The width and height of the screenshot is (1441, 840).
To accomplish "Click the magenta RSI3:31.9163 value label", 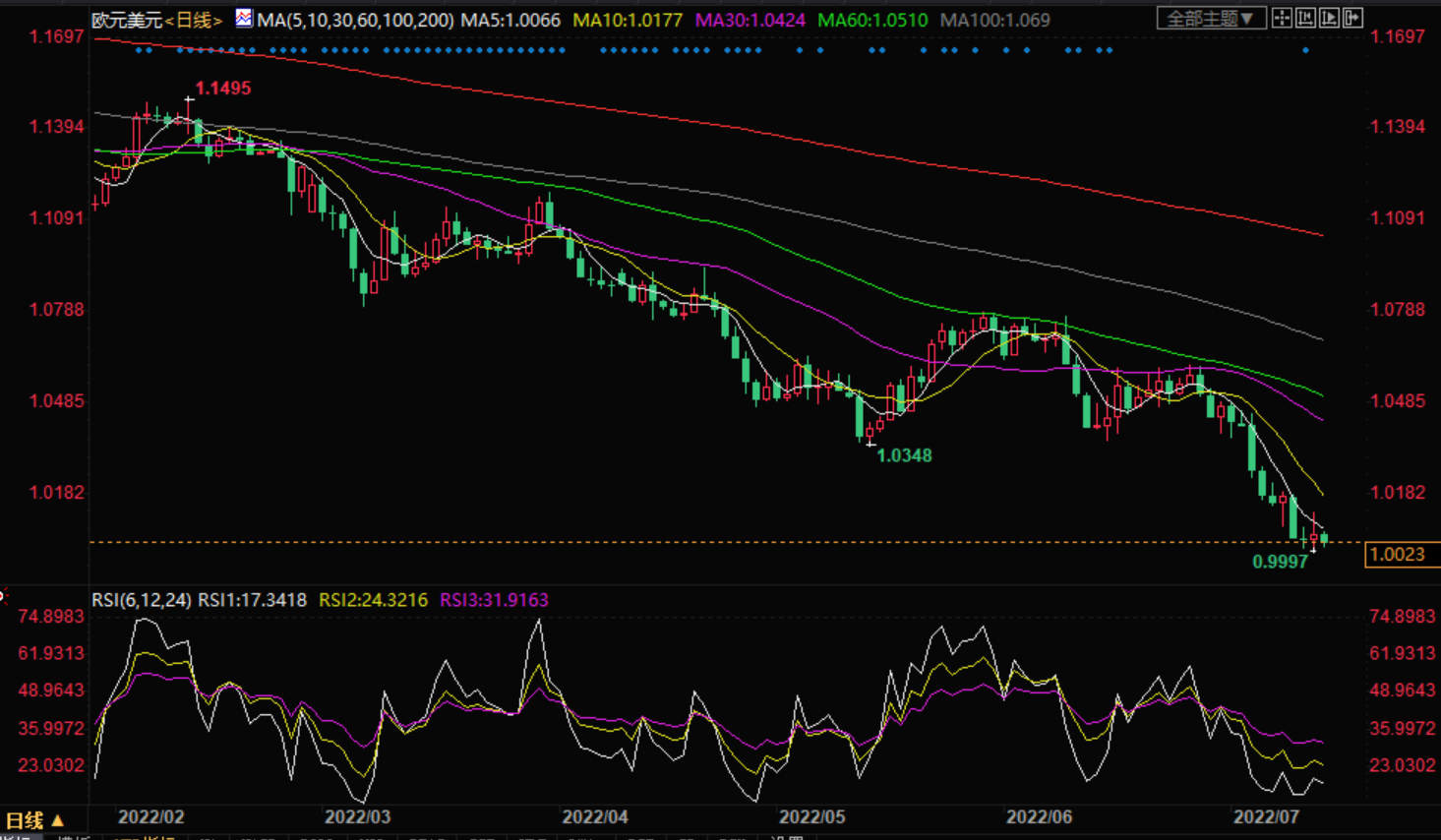I will click(x=494, y=600).
